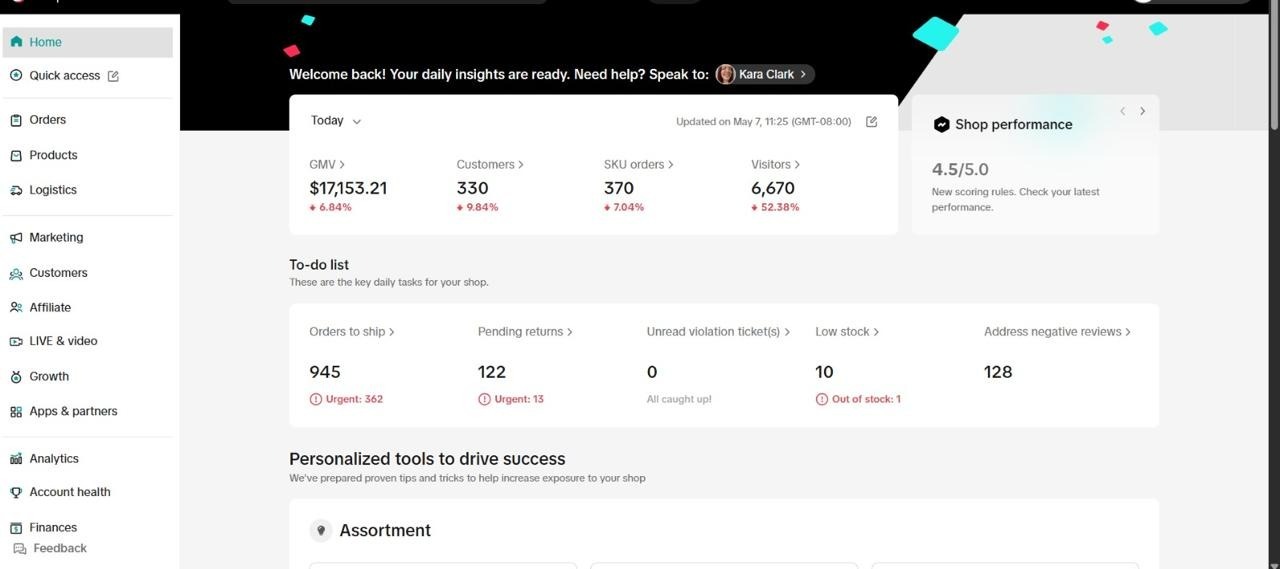Click the Orders clipboard icon

[x=16, y=120]
